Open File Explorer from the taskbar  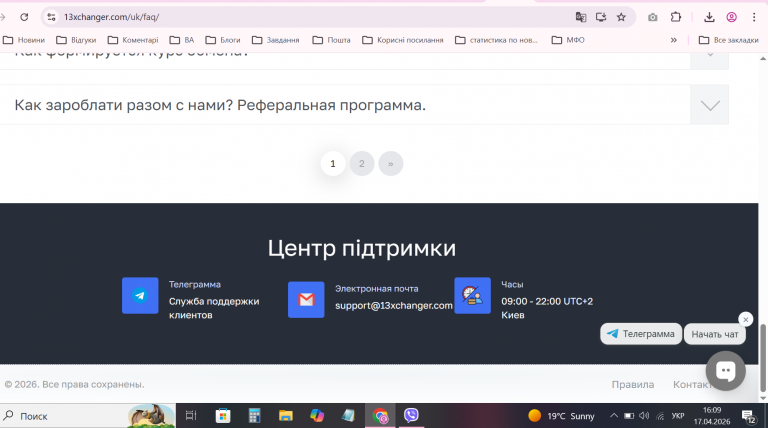[286, 416]
